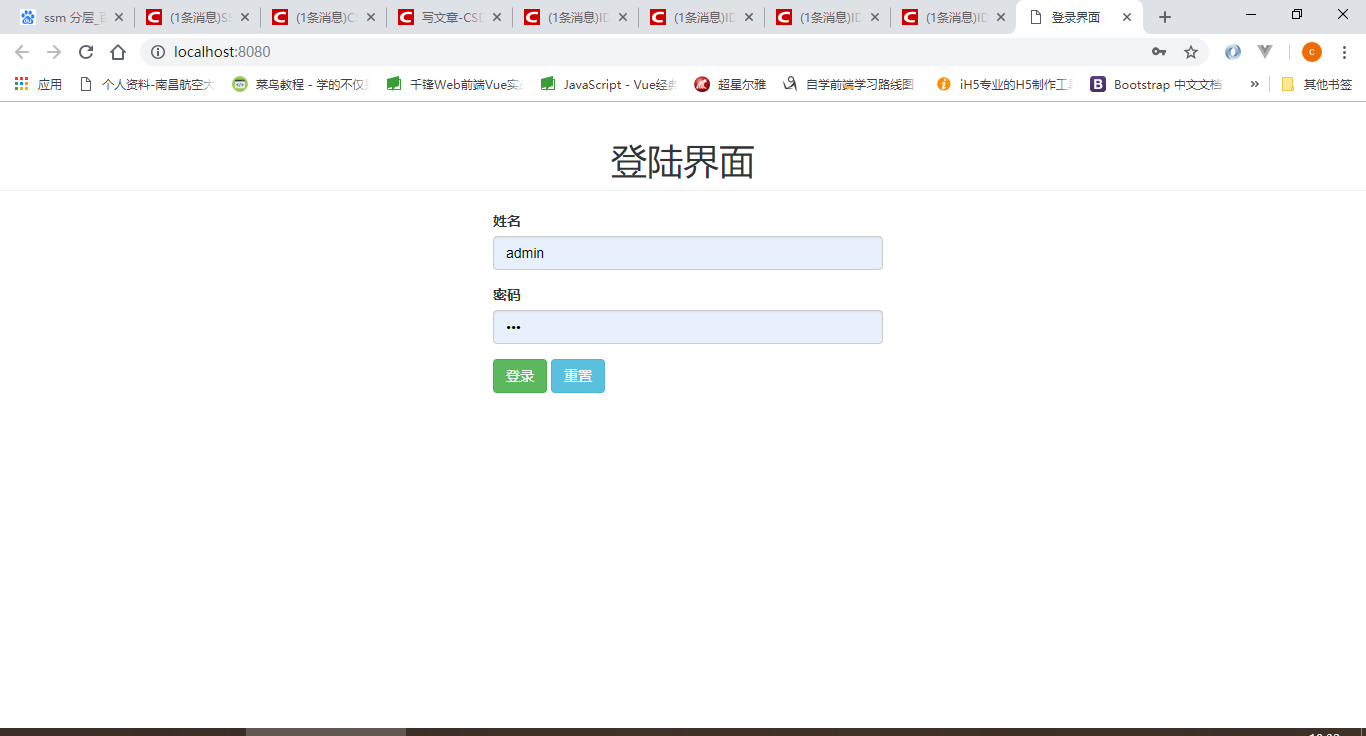The width and height of the screenshot is (1366, 736).
Task: Open the 其他书签 bookmarks folder
Action: [x=1316, y=84]
